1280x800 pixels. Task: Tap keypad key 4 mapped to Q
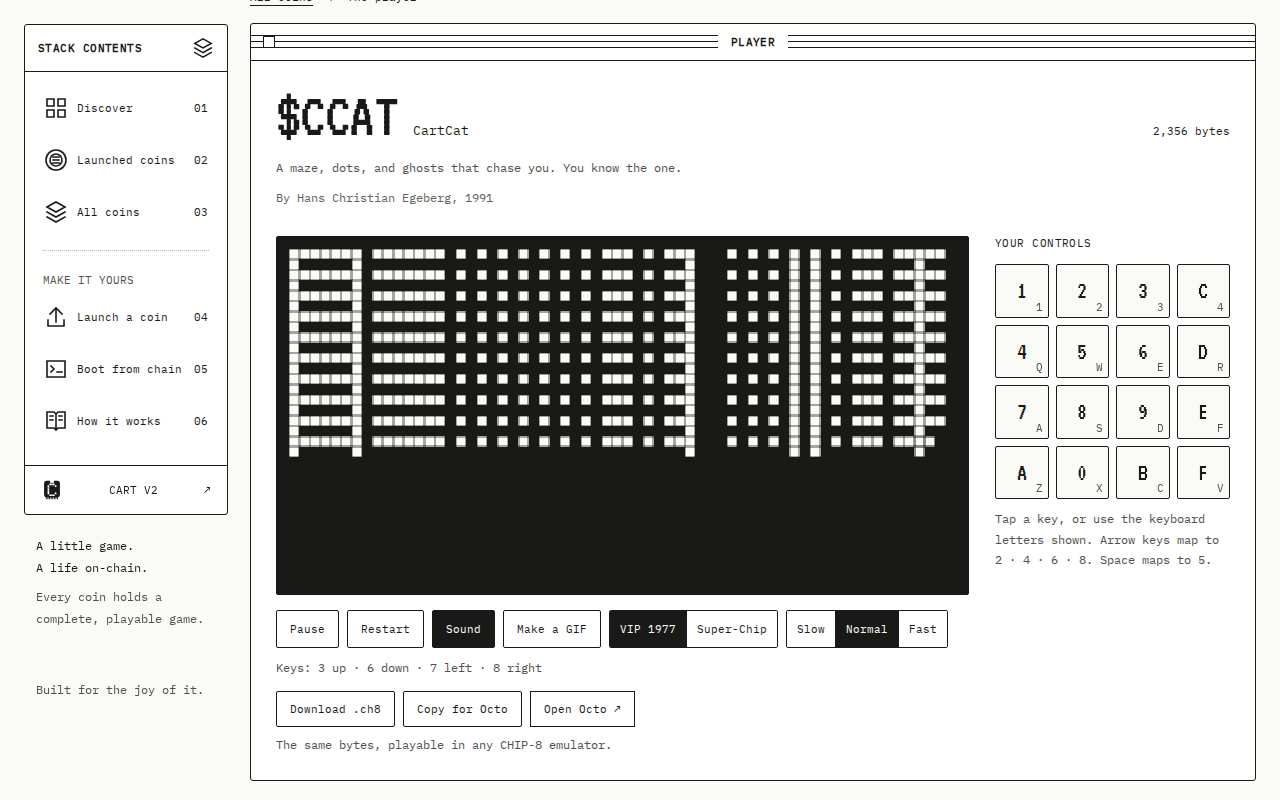tap(1022, 352)
